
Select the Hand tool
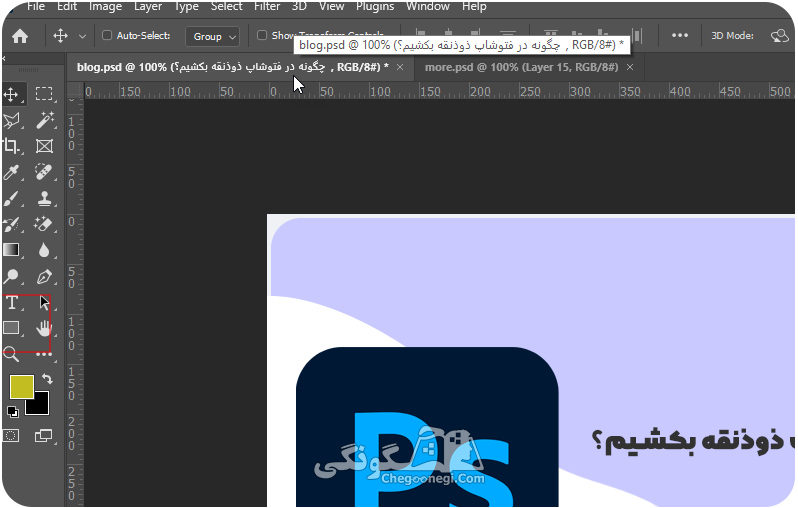(x=44, y=328)
